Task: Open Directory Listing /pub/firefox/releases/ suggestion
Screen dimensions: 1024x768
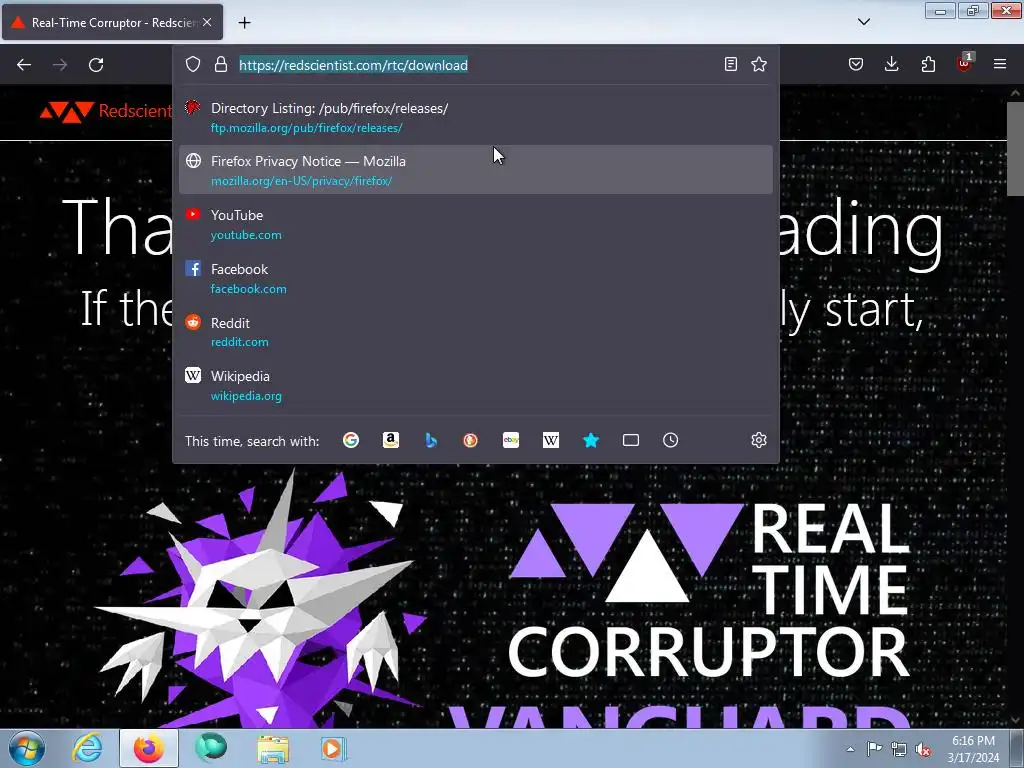Action: tap(475, 118)
